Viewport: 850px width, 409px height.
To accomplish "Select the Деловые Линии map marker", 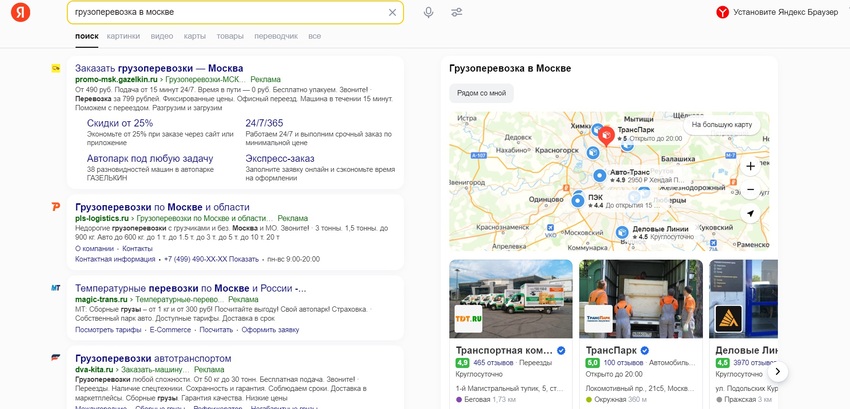I will [622, 232].
